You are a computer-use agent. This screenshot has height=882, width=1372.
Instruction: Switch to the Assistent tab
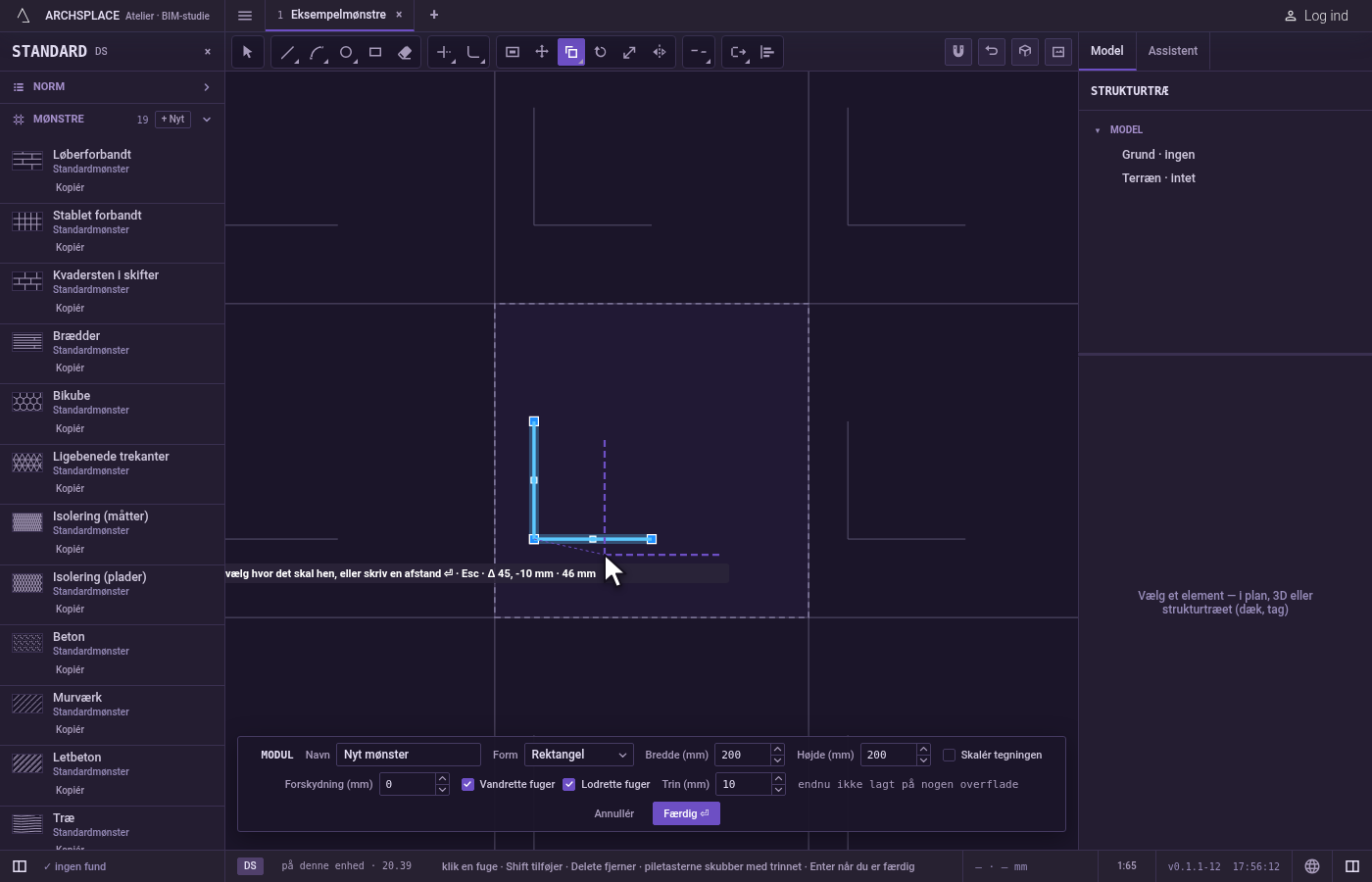1173,51
